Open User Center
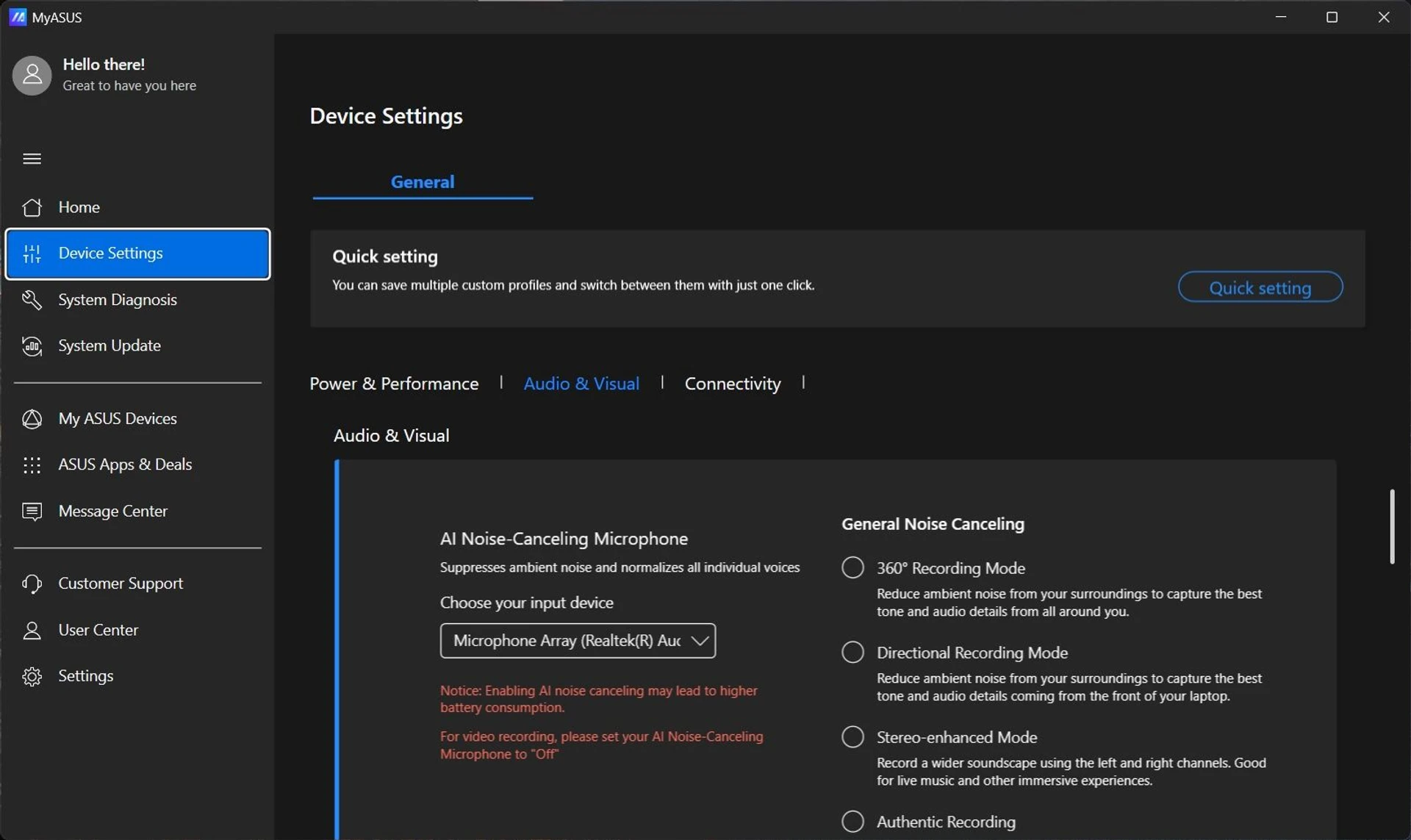 coord(137,631)
